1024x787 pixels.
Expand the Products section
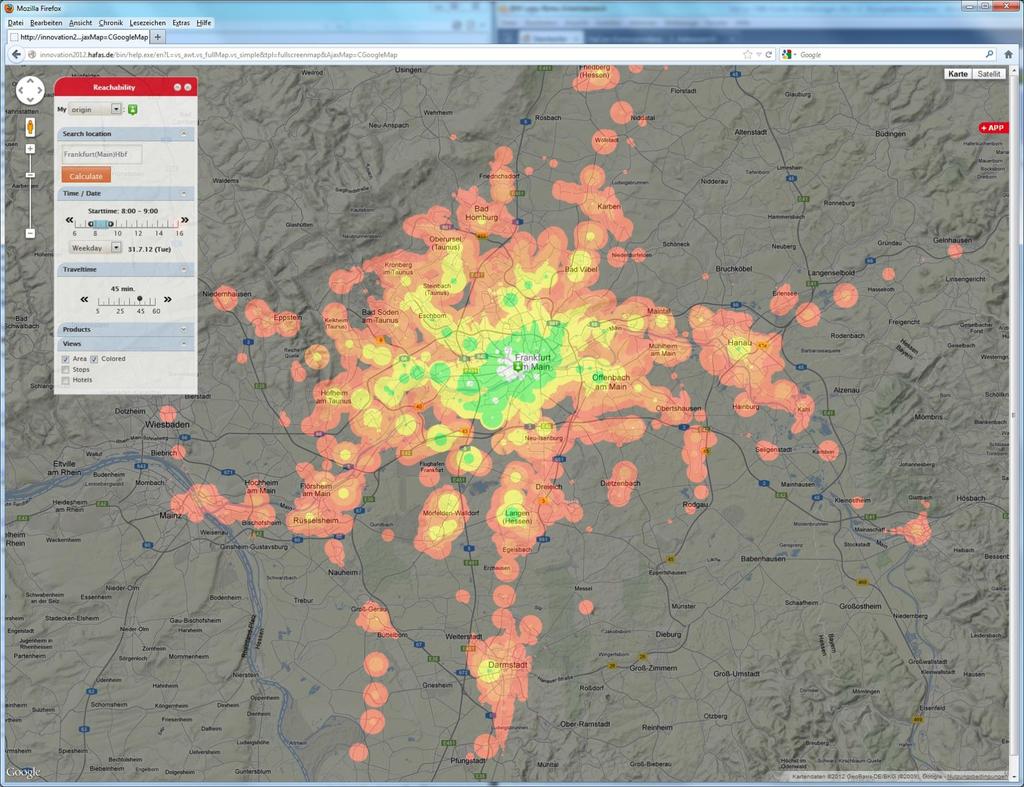184,329
